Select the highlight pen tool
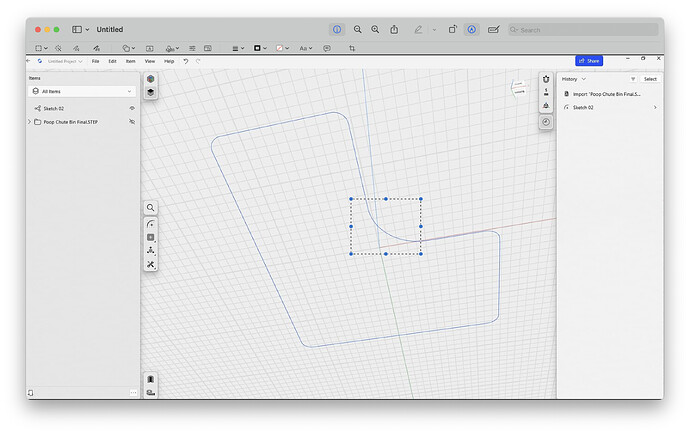690x434 pixels. tap(418, 29)
